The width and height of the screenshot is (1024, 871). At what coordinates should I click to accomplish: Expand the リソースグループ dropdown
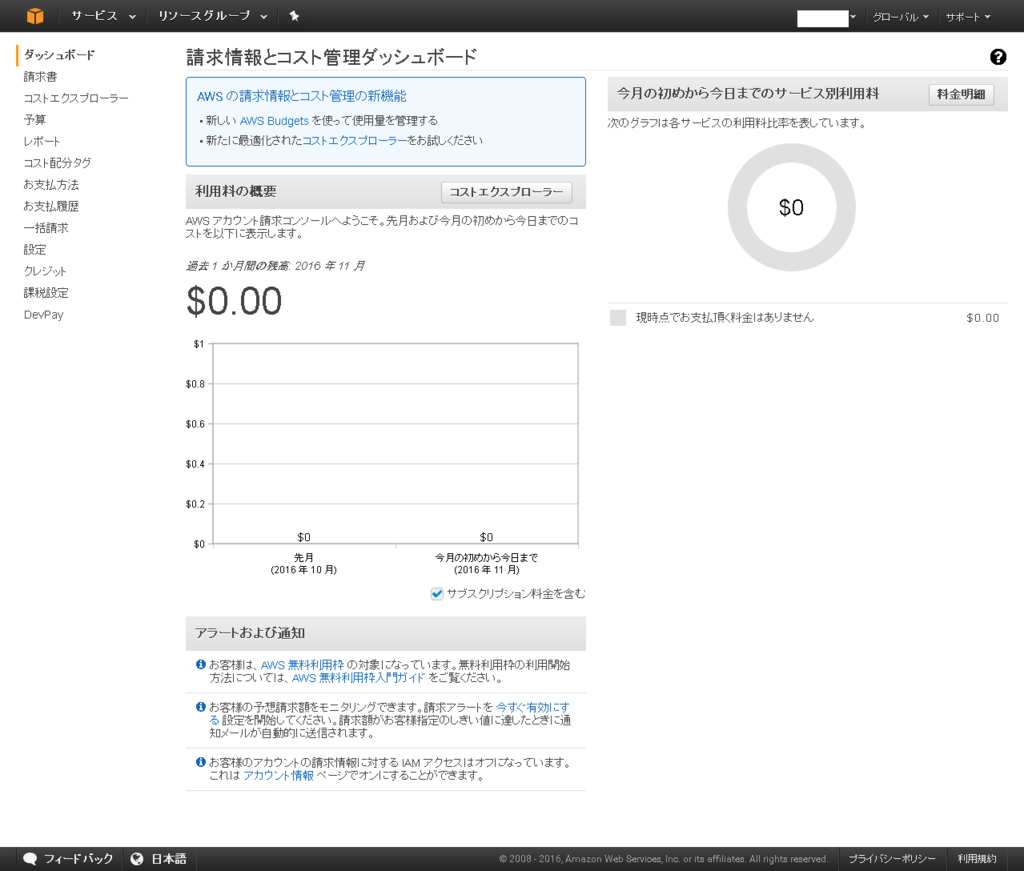[x=213, y=16]
